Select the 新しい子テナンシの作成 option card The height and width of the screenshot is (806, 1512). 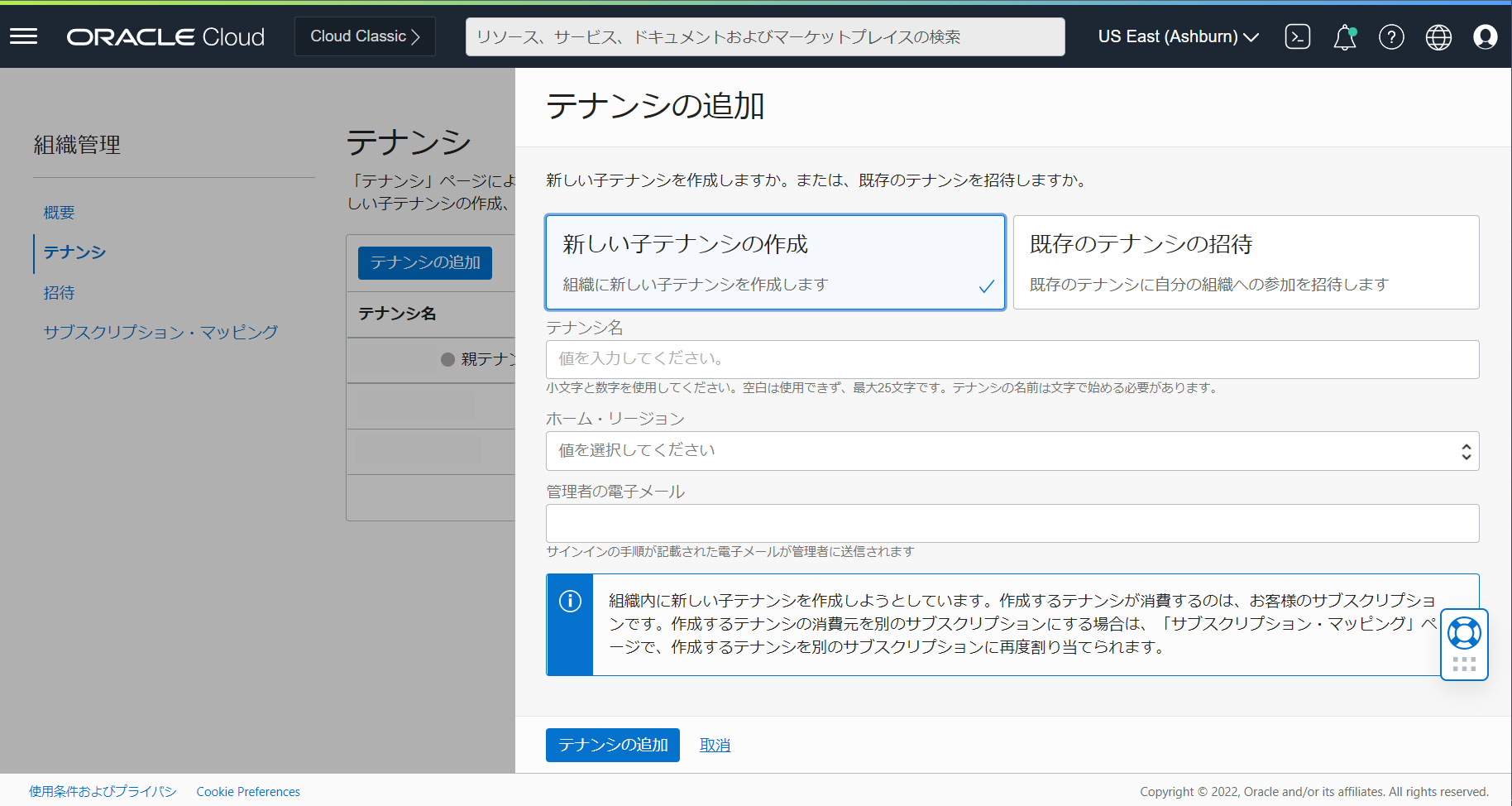(775, 262)
